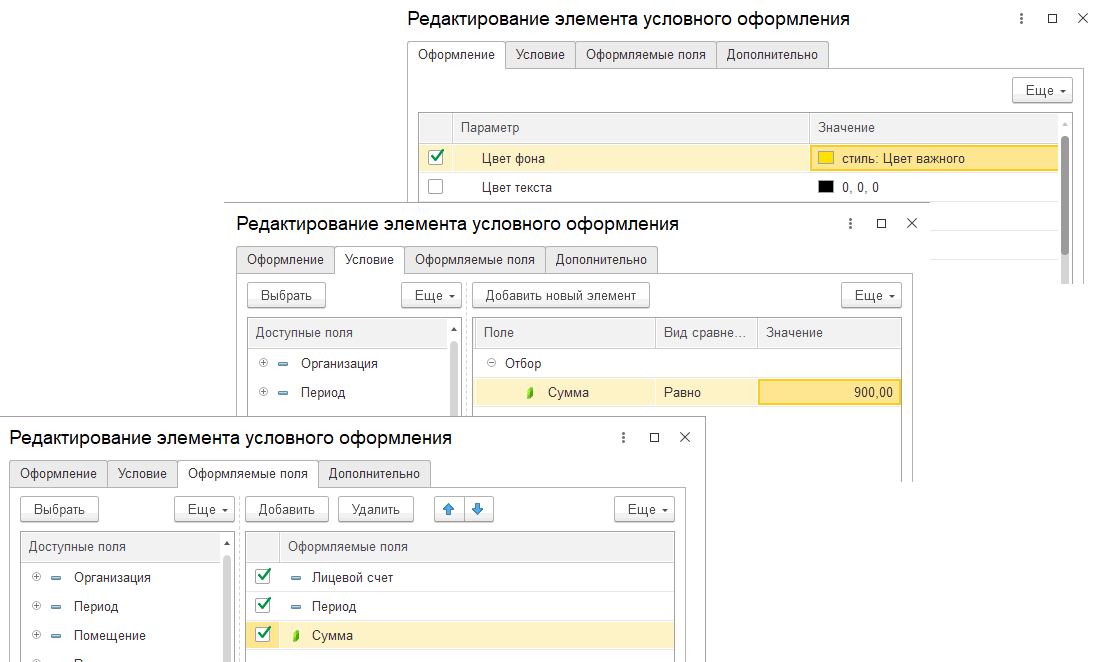Click the yellow Цвет важного color swatch
The height and width of the screenshot is (662, 1105).
click(x=826, y=158)
